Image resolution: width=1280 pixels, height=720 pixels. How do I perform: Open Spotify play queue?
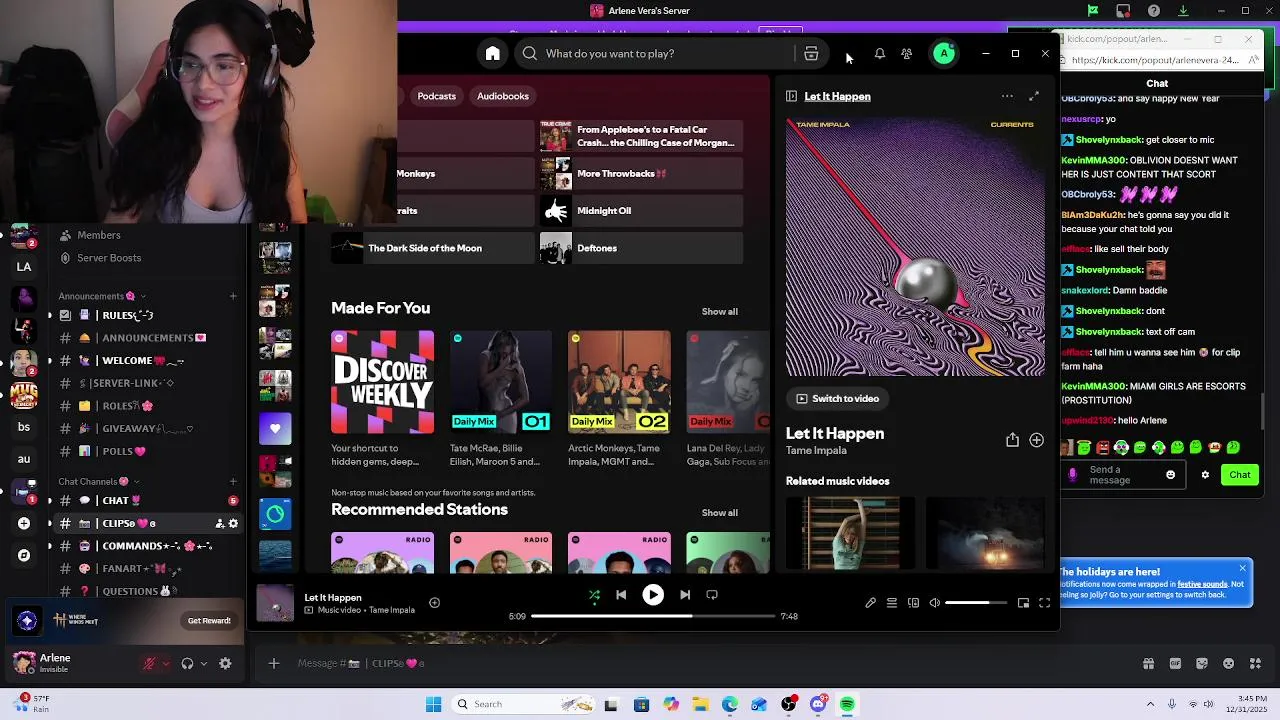[x=892, y=603]
